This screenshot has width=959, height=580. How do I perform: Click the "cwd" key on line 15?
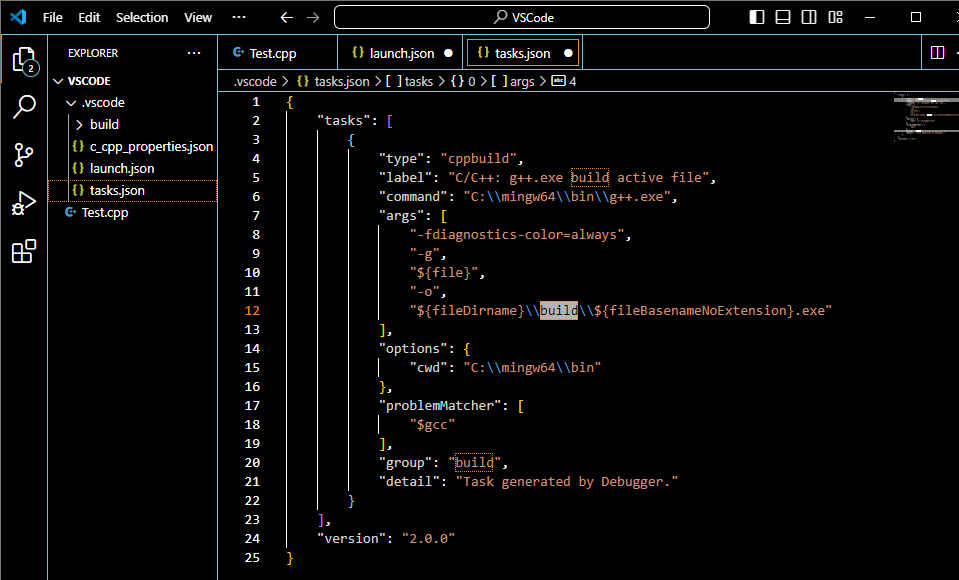tap(429, 367)
